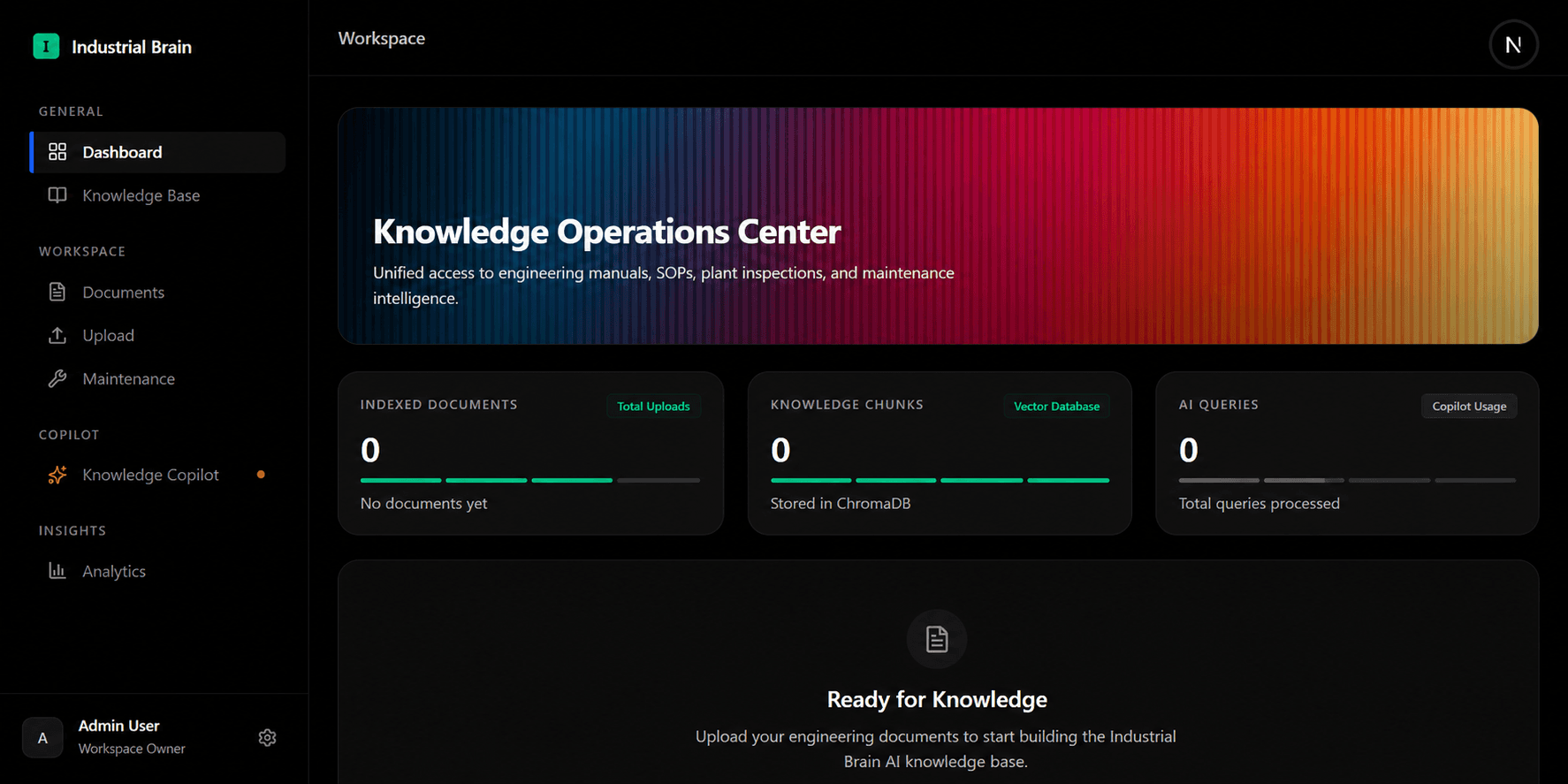Open the Documents section
This screenshot has height=784, width=1568.
coord(157,292)
